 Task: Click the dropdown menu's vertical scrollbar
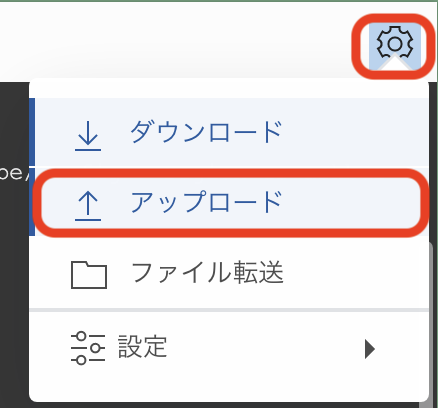point(431,322)
